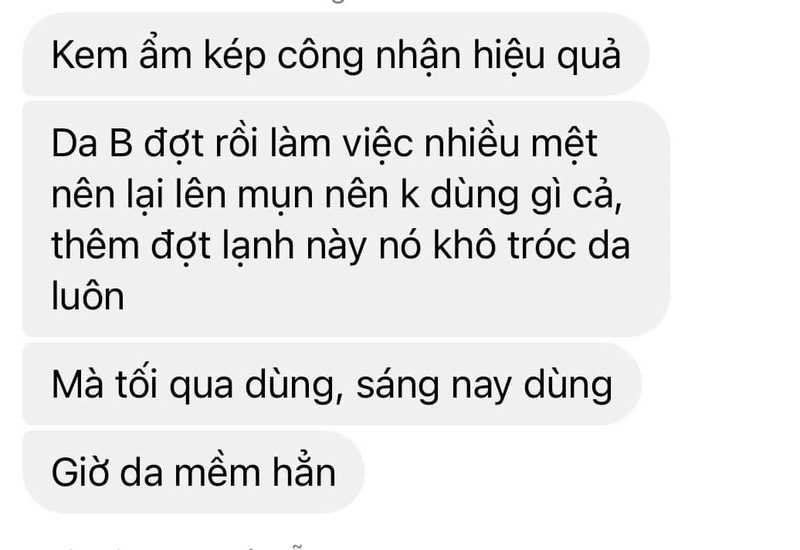
Task: Click the word "luôn" in the long message
Action: click(x=88, y=296)
